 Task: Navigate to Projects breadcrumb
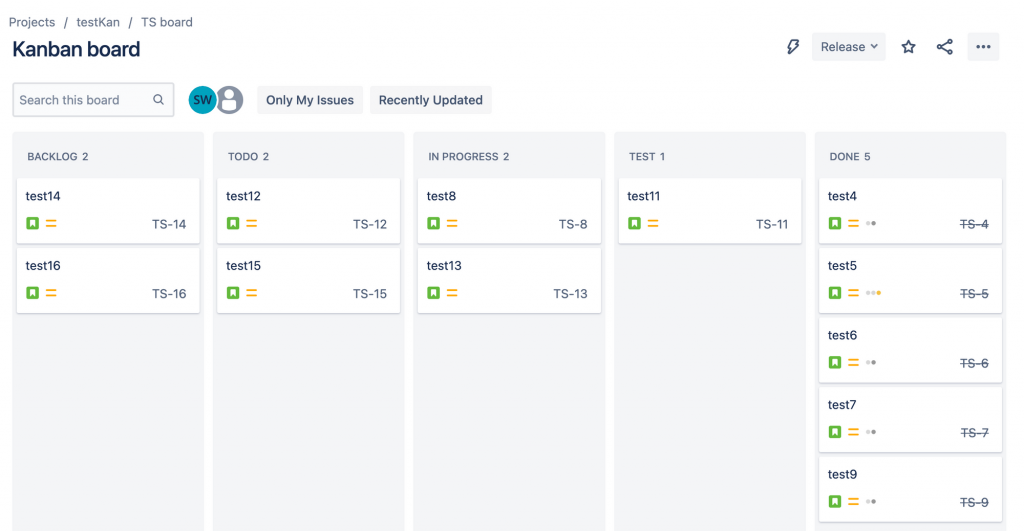(32, 22)
